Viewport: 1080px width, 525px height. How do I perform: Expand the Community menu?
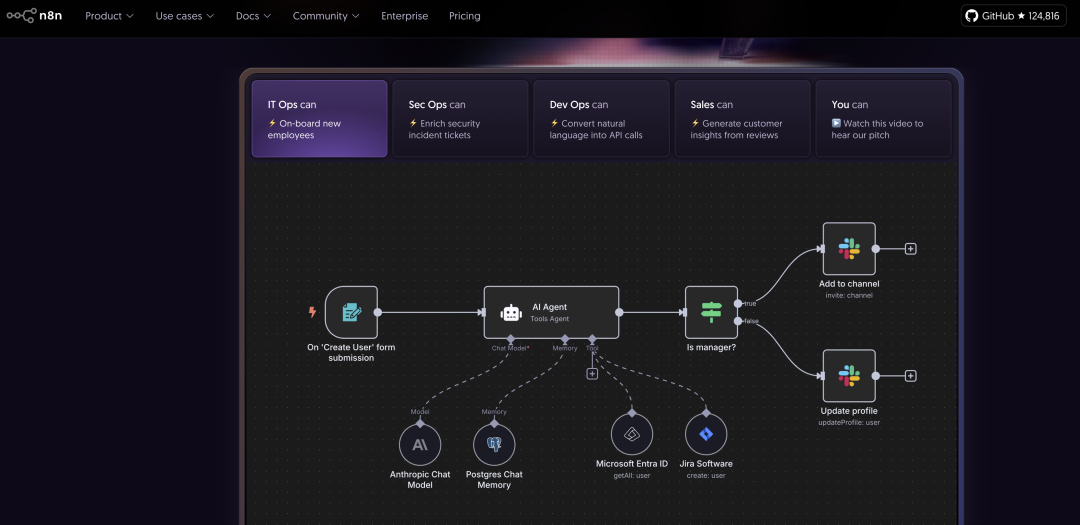326,16
